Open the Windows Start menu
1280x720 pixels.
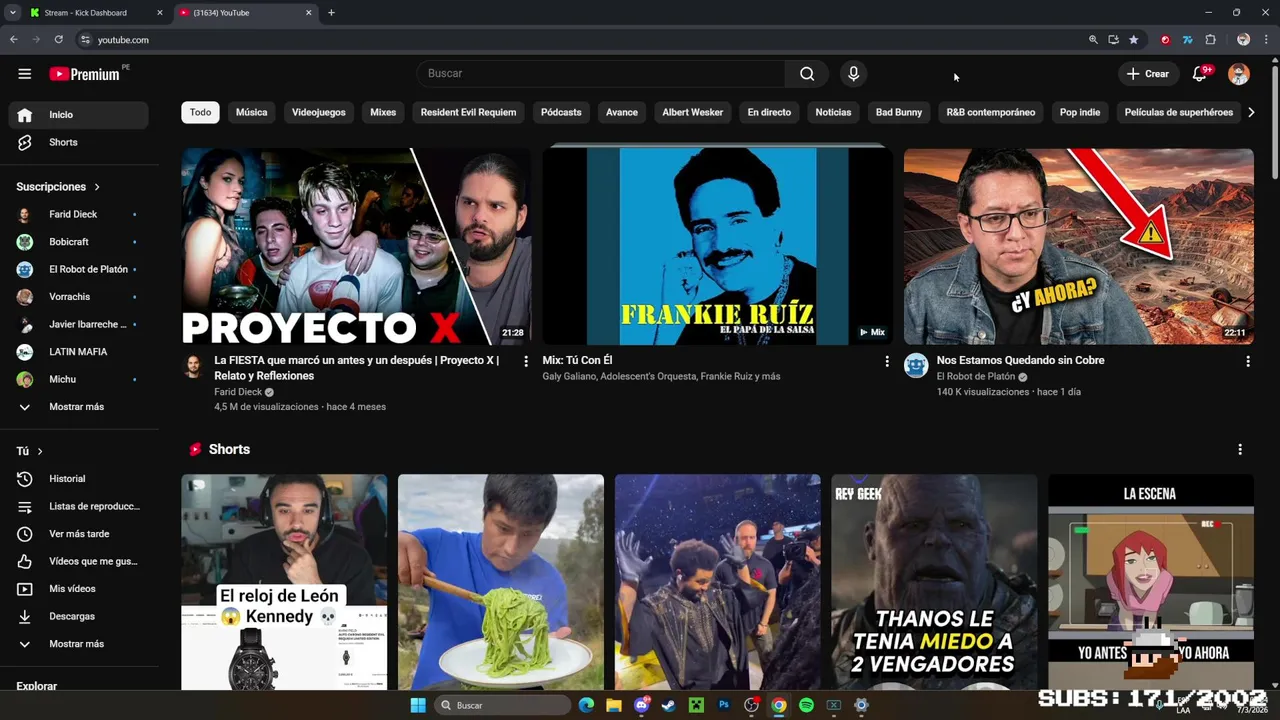[418, 706]
